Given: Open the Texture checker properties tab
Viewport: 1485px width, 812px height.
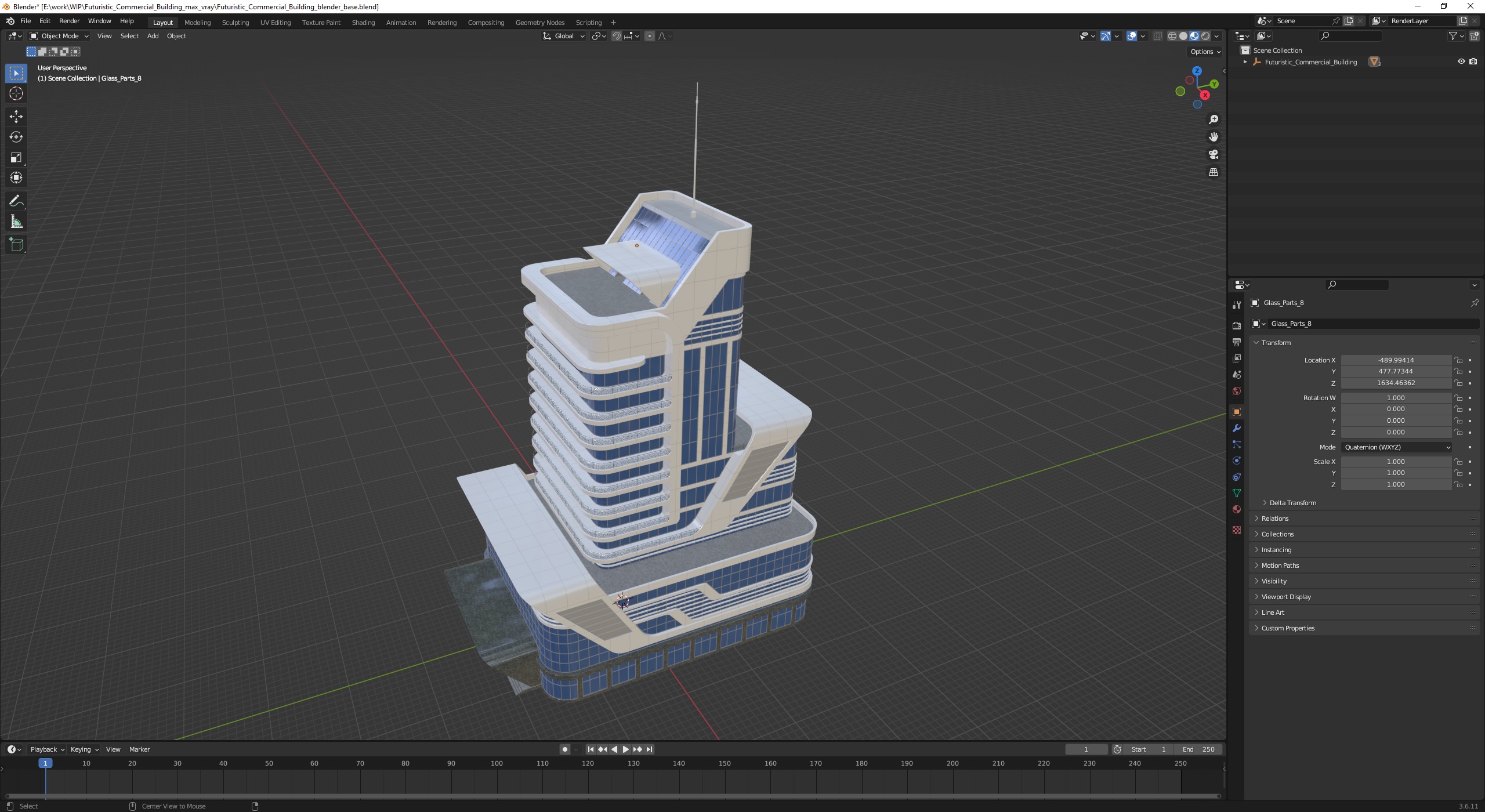Looking at the screenshot, I should click(x=1236, y=530).
